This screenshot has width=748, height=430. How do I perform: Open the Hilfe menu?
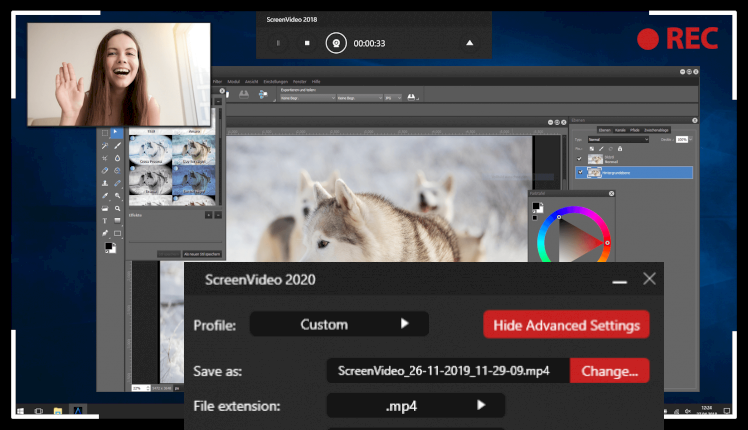tap(316, 82)
